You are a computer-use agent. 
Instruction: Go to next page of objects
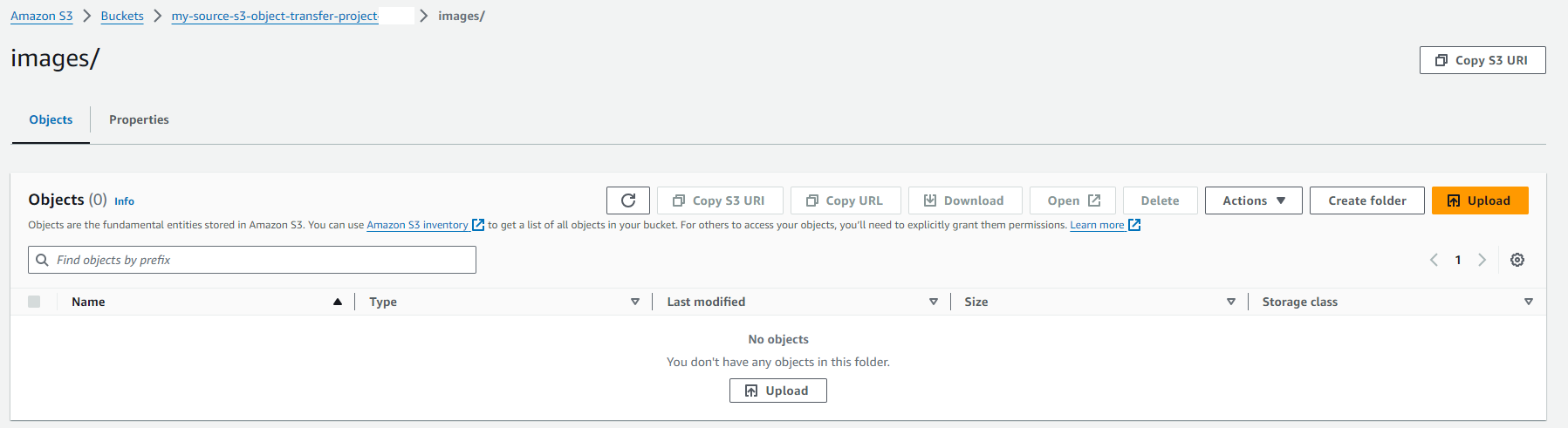coord(1482,260)
